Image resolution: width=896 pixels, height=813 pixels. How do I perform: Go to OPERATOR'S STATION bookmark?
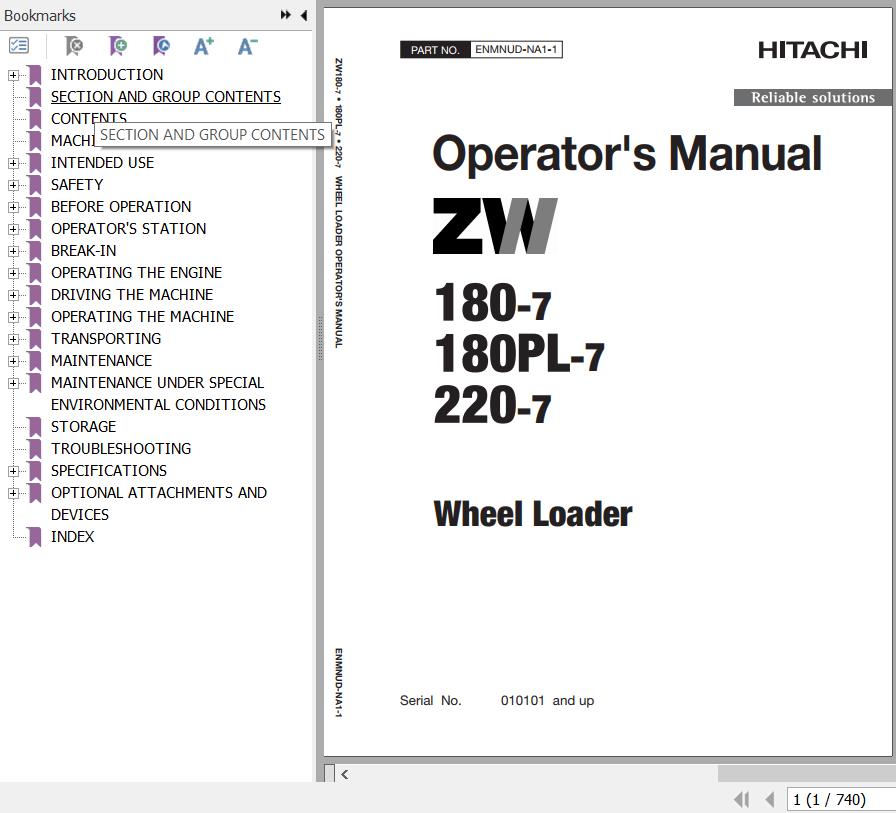(129, 229)
